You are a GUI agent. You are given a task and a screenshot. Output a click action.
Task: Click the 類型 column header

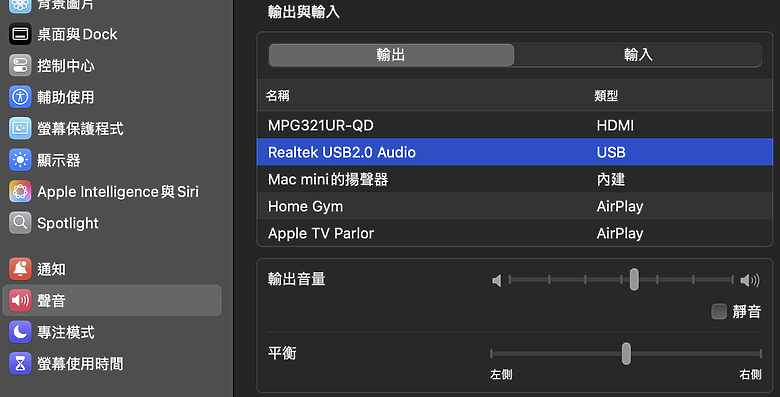(x=606, y=96)
